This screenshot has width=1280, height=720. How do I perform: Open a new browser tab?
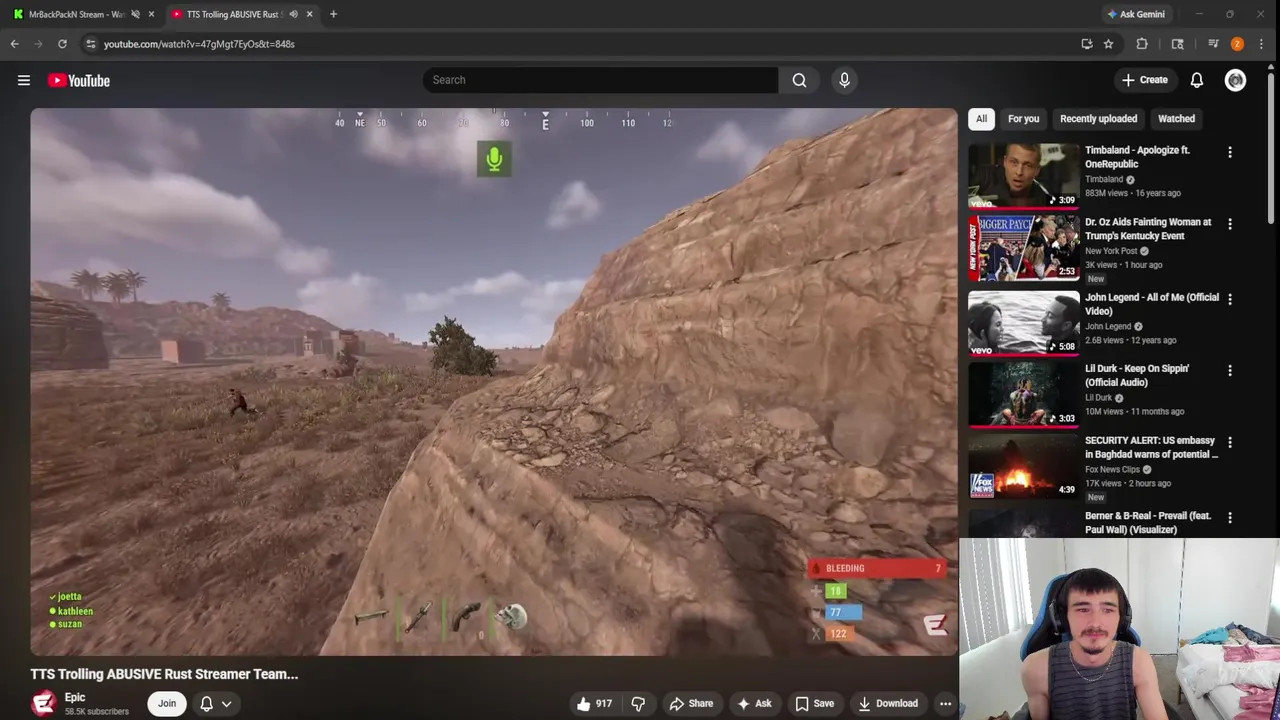[333, 14]
